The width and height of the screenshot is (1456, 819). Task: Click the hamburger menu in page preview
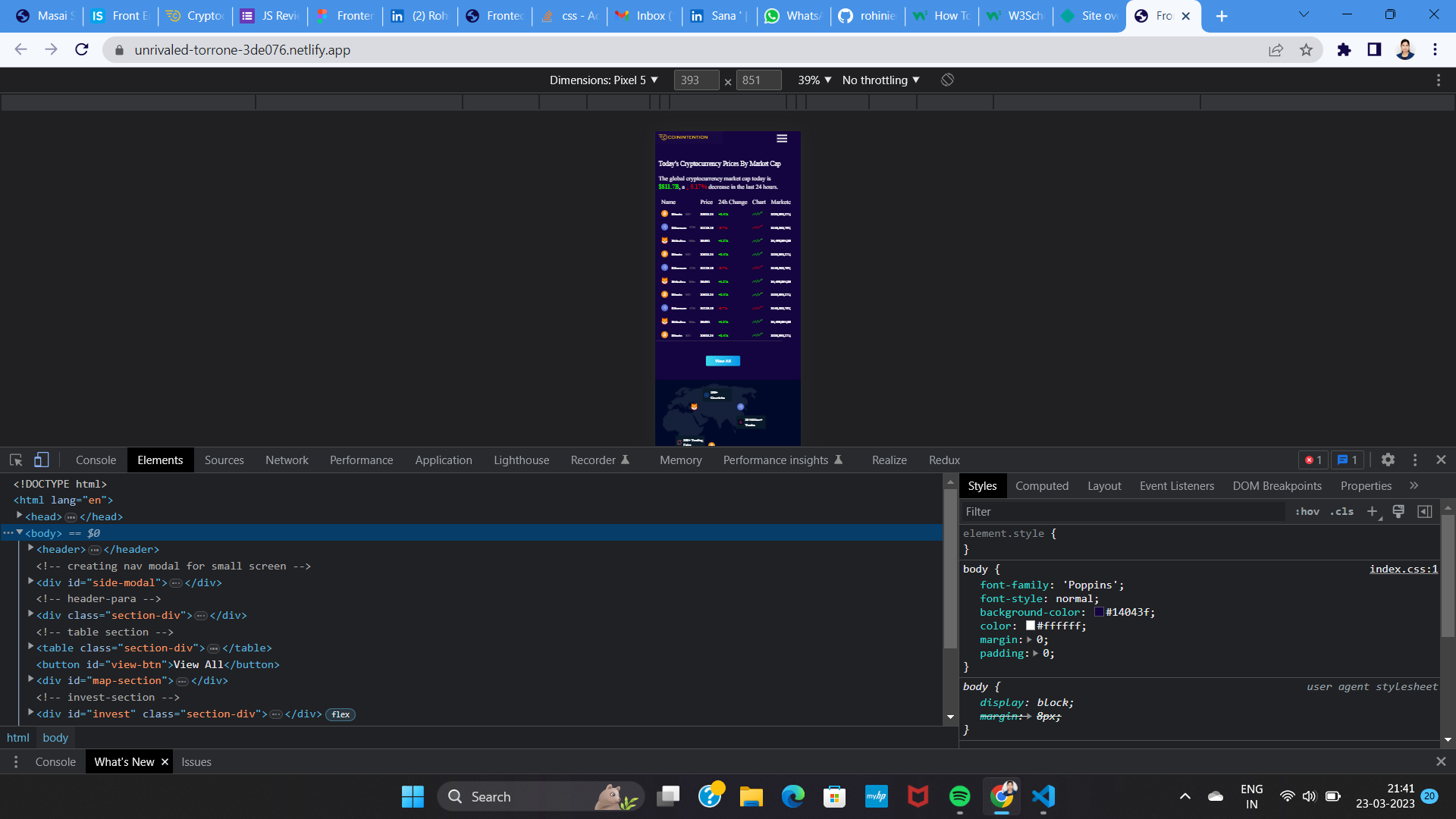point(782,138)
